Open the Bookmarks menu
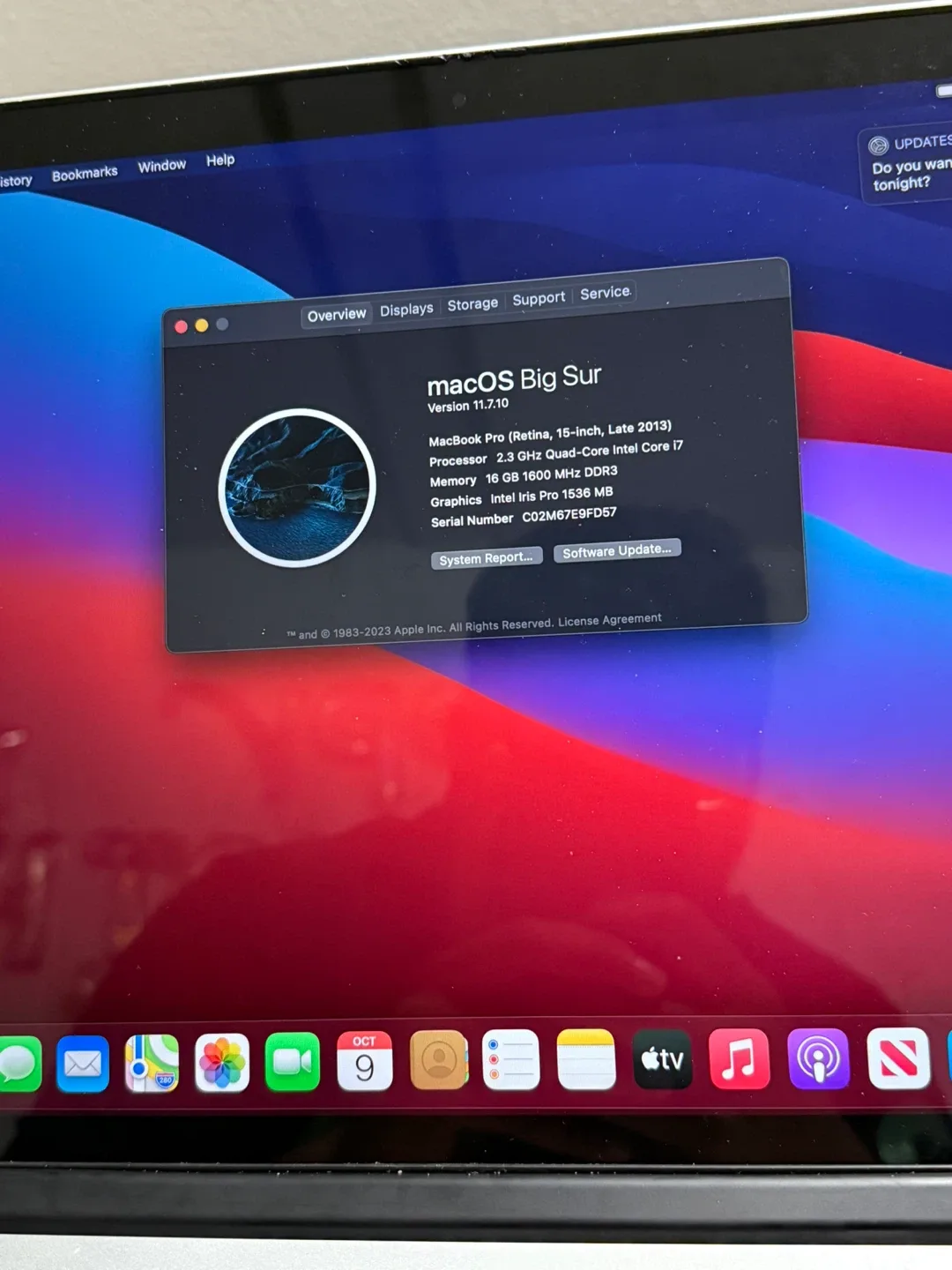Viewport: 952px width, 1270px height. point(85,172)
